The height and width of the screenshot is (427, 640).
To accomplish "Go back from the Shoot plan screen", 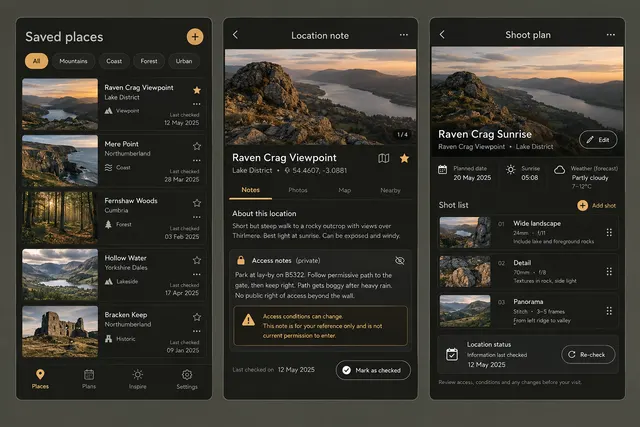I will (442, 35).
